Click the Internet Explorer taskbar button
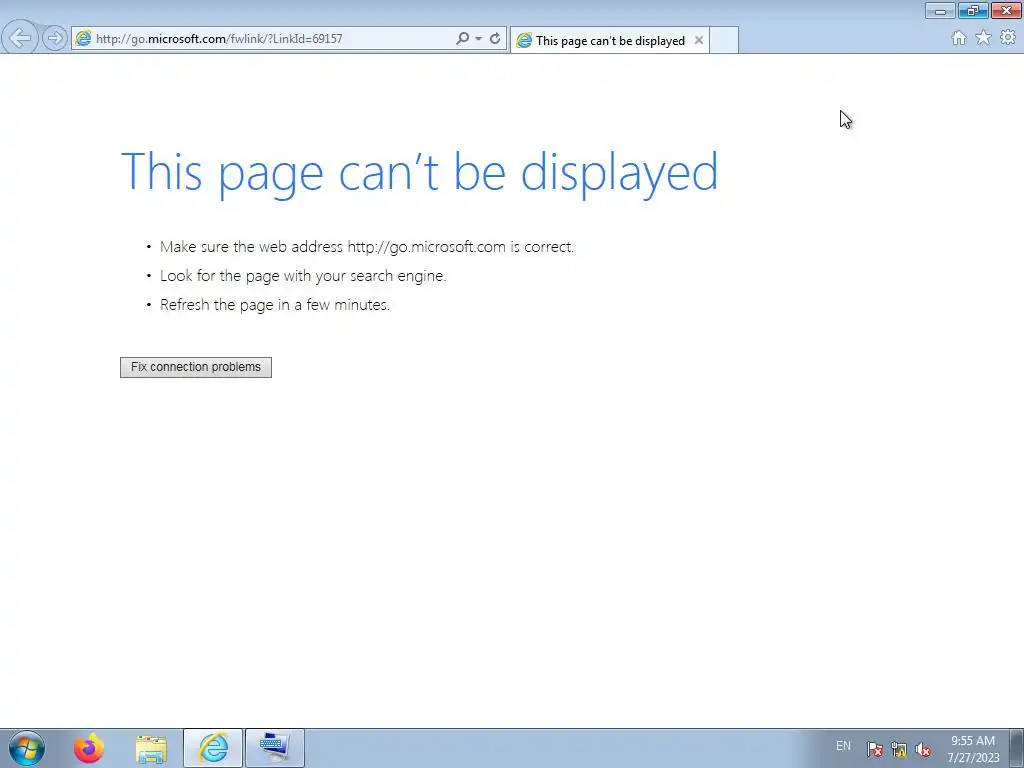Screen dimensions: 1024x768 click(213, 748)
